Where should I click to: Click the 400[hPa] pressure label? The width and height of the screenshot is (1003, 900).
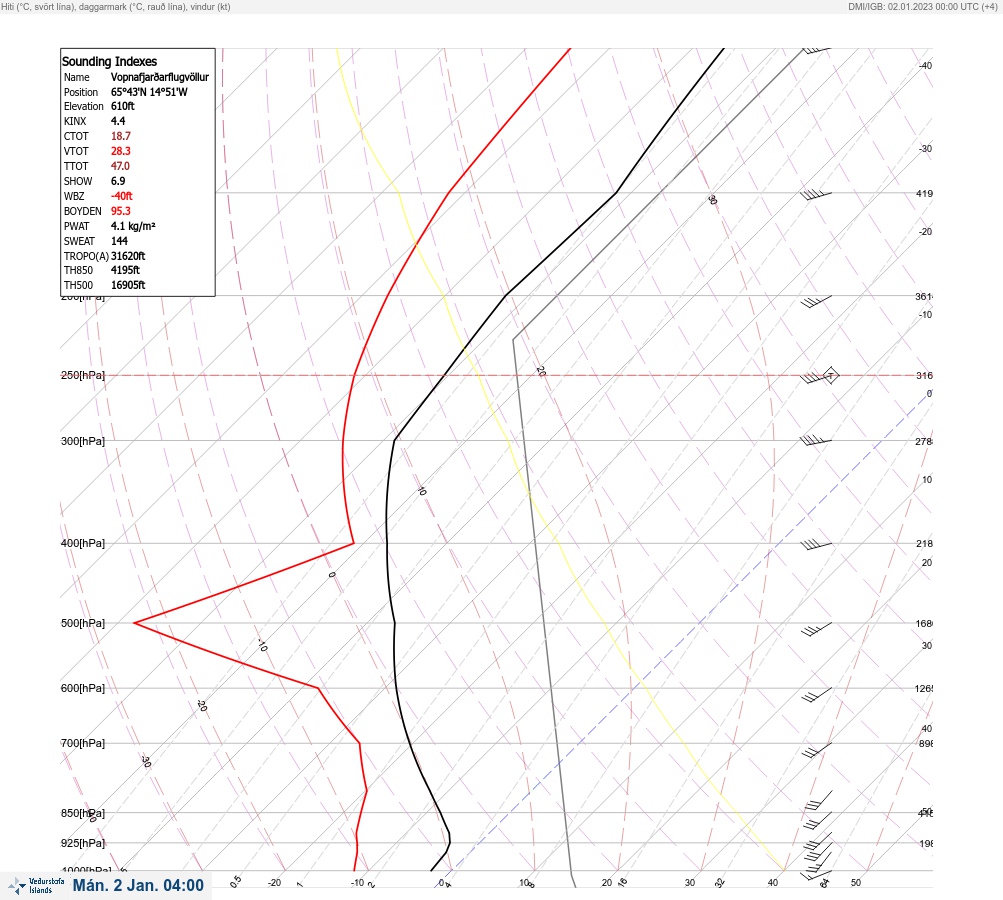click(83, 543)
